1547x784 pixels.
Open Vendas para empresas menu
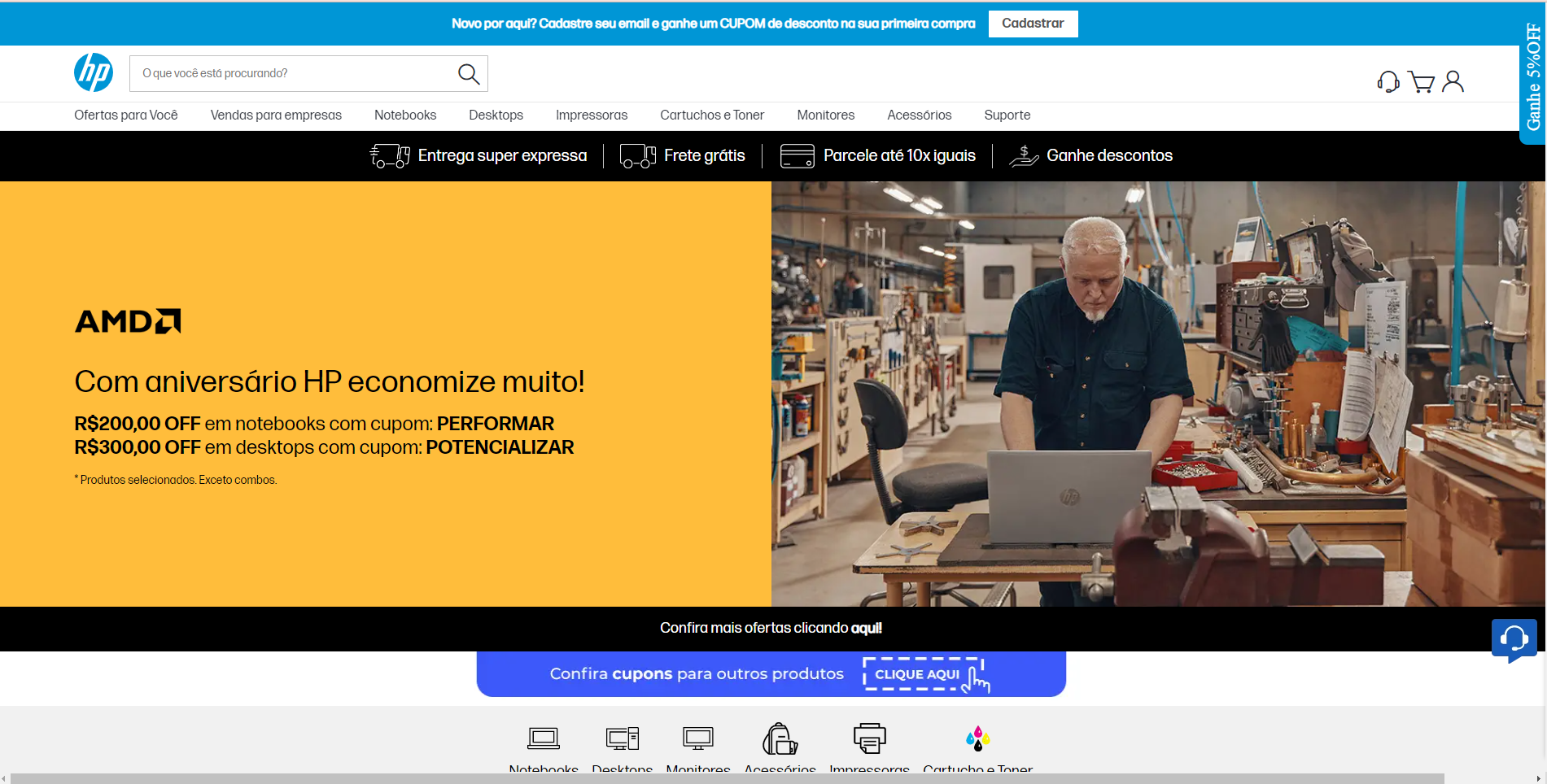point(276,115)
